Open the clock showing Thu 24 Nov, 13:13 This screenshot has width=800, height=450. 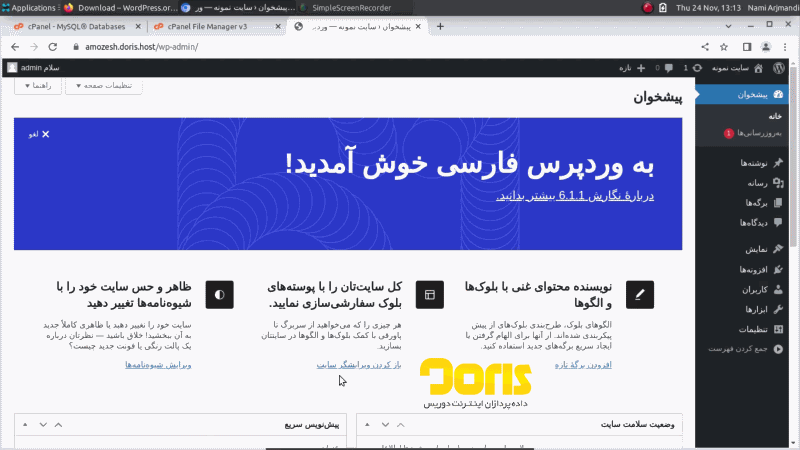click(708, 8)
